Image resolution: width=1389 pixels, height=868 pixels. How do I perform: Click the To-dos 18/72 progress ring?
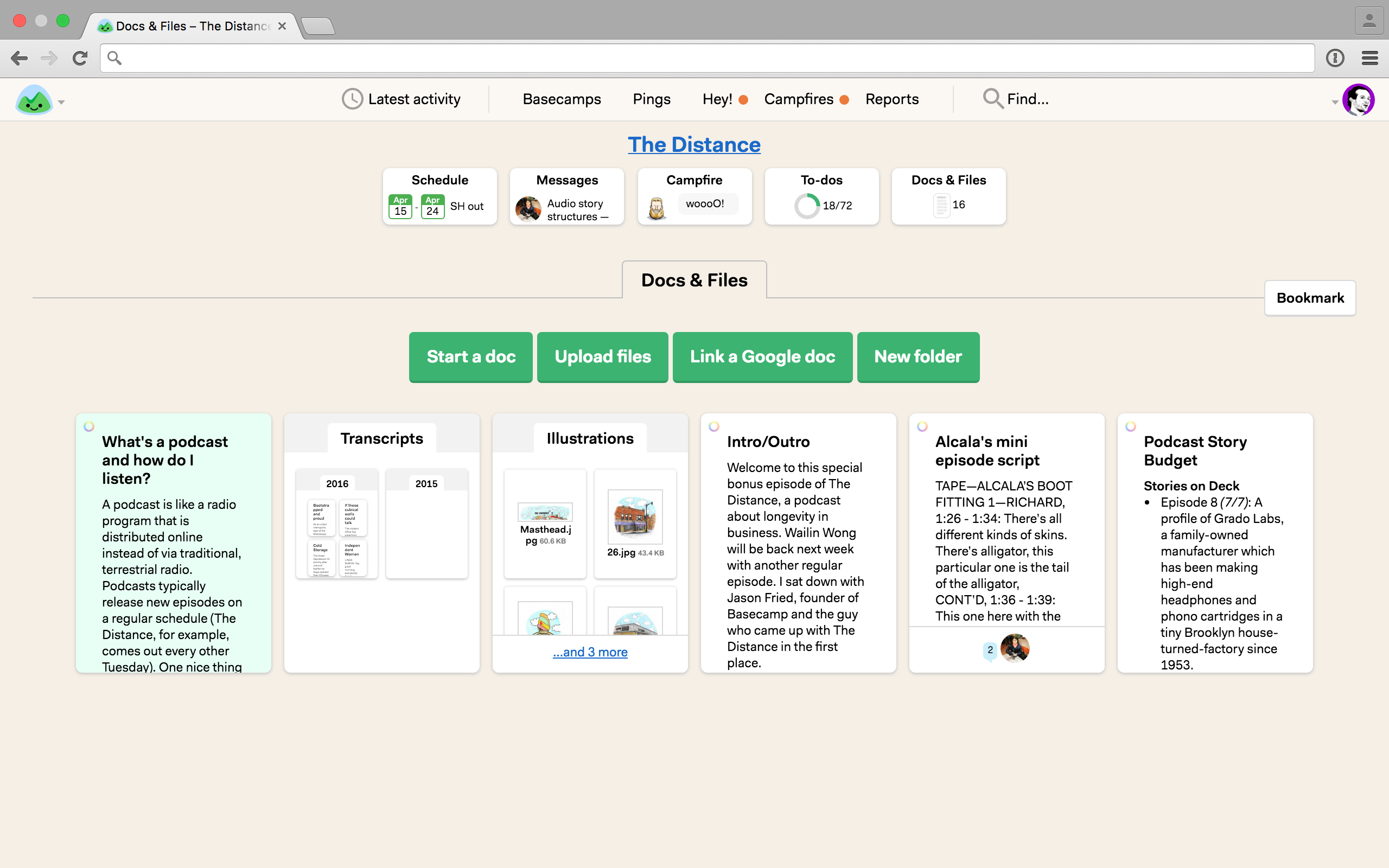click(806, 206)
